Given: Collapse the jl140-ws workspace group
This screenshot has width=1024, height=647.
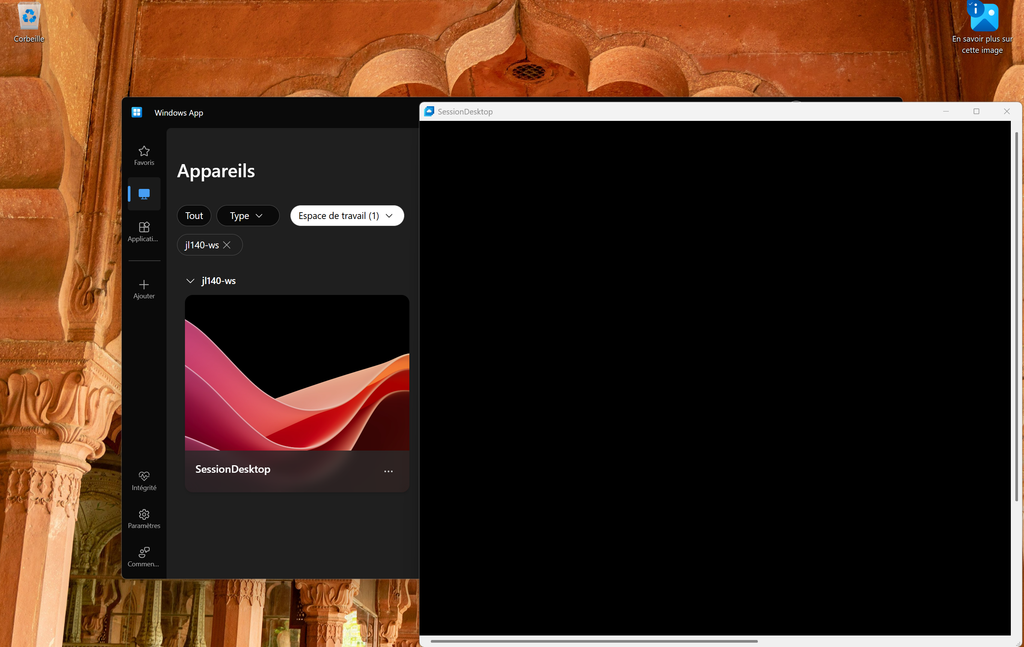Looking at the screenshot, I should [190, 281].
